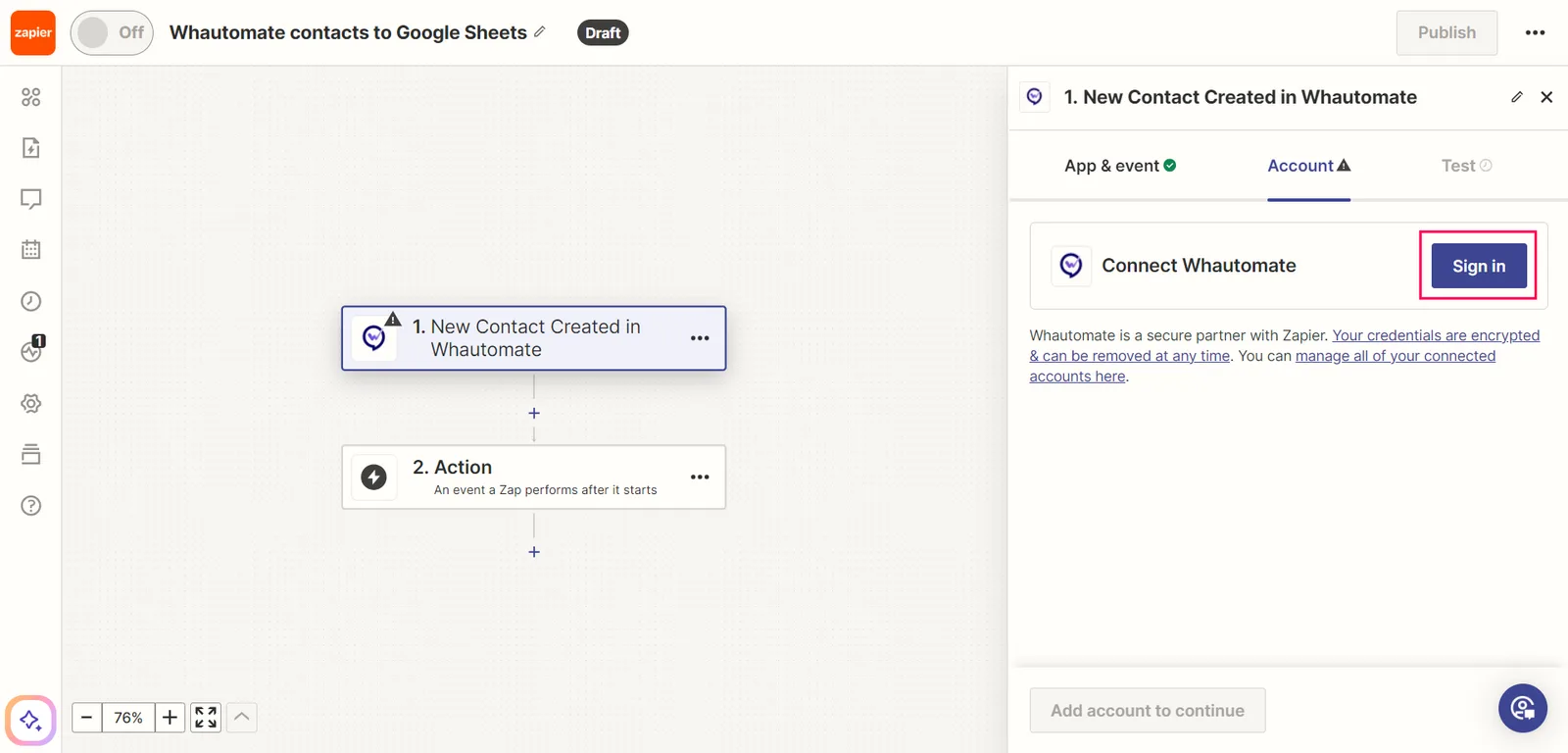Open the Zap details file icon
This screenshot has width=1568, height=753.
click(31, 148)
